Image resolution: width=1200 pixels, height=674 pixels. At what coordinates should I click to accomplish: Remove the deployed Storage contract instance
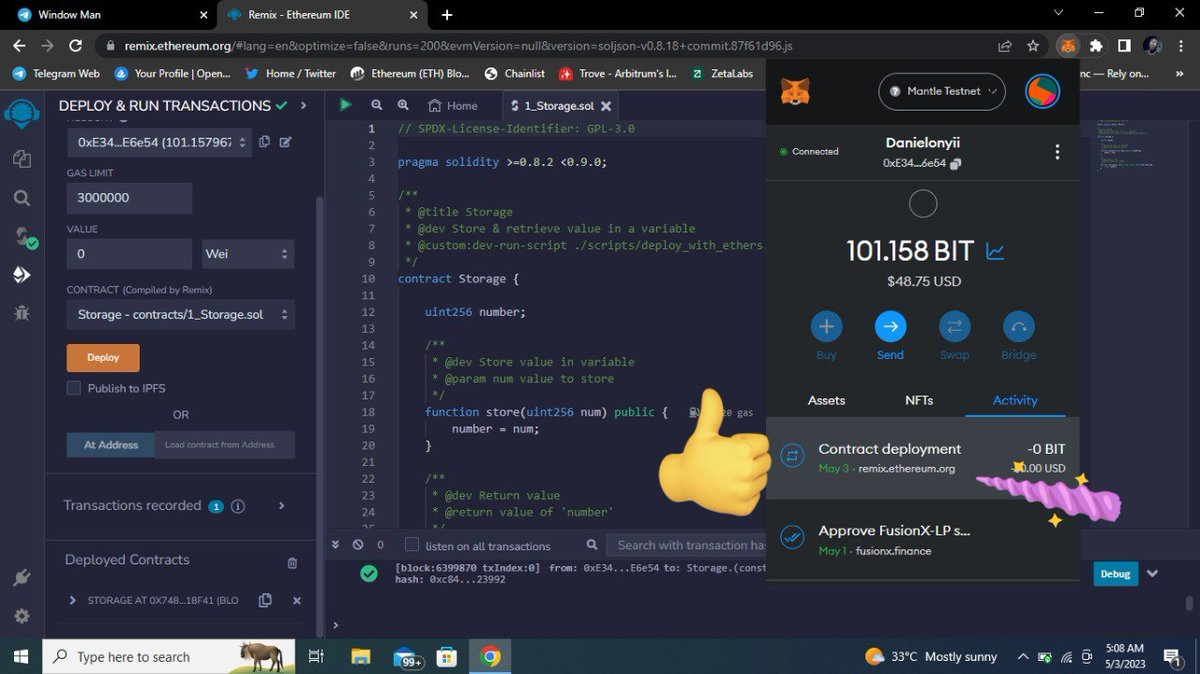click(x=296, y=600)
